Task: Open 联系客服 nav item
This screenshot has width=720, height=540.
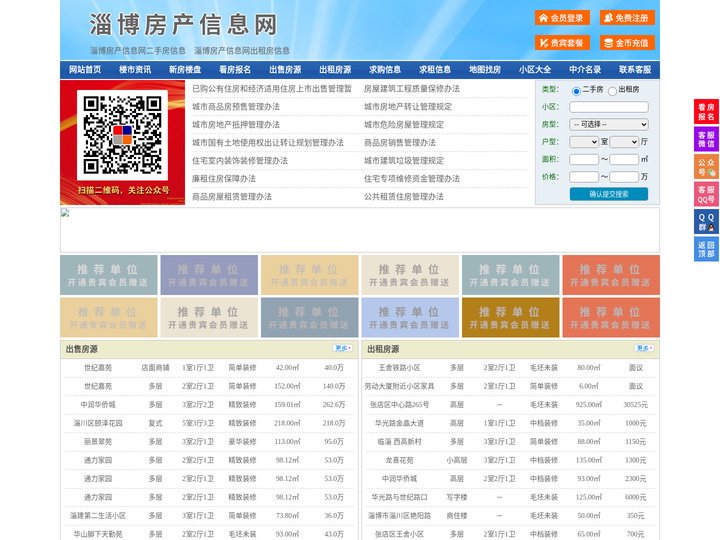Action: (x=635, y=70)
